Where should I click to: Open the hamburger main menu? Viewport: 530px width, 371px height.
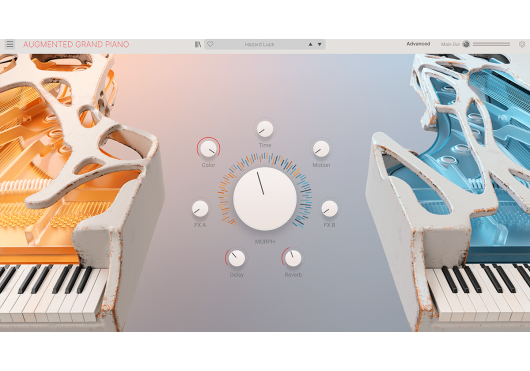pos(9,44)
